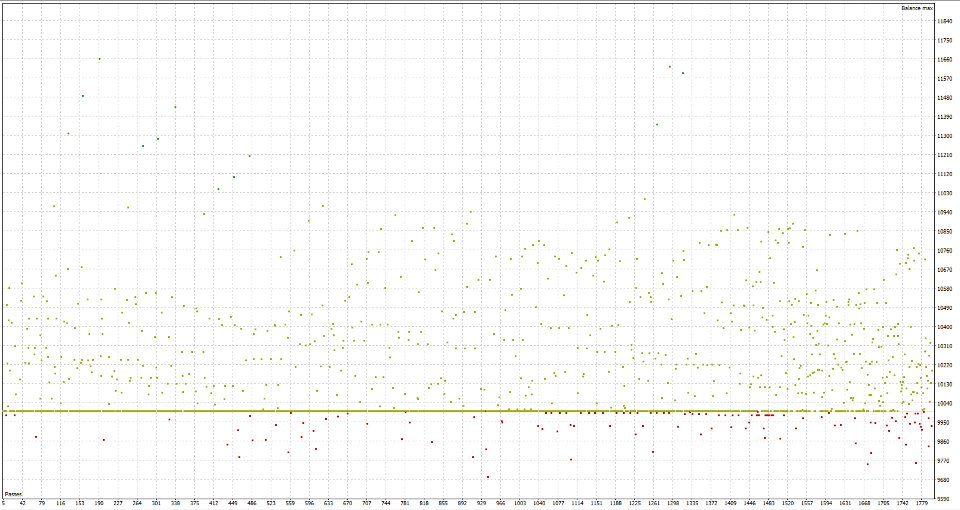The image size is (960, 510).
Task: Click the 11120 balance axis label
Action: click(944, 174)
